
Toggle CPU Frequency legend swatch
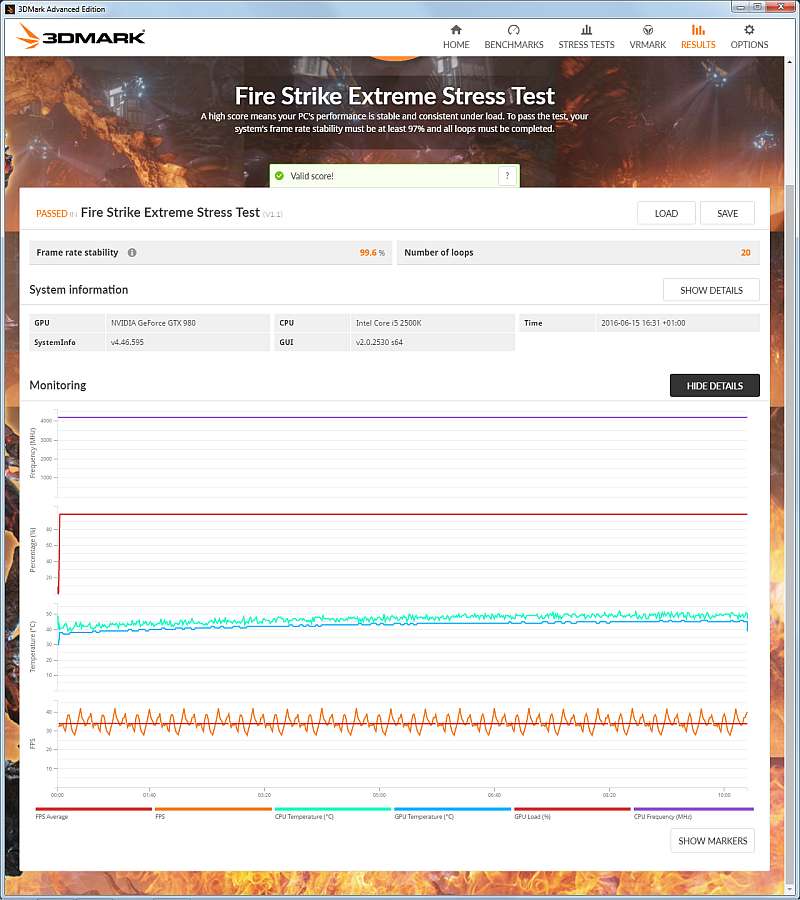click(x=693, y=809)
